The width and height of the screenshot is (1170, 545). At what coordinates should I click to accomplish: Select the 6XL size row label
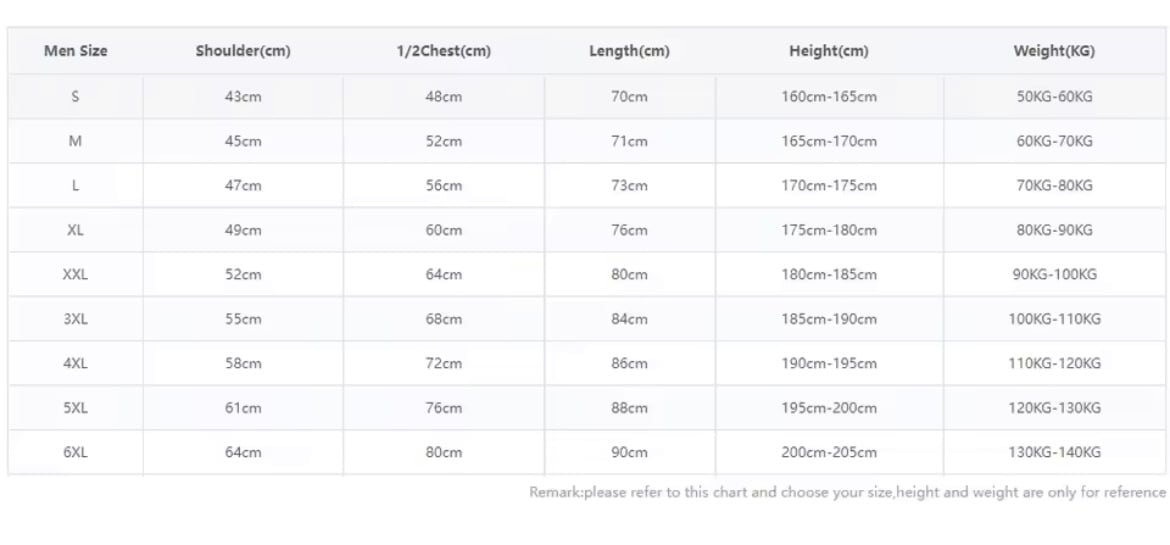click(x=75, y=452)
